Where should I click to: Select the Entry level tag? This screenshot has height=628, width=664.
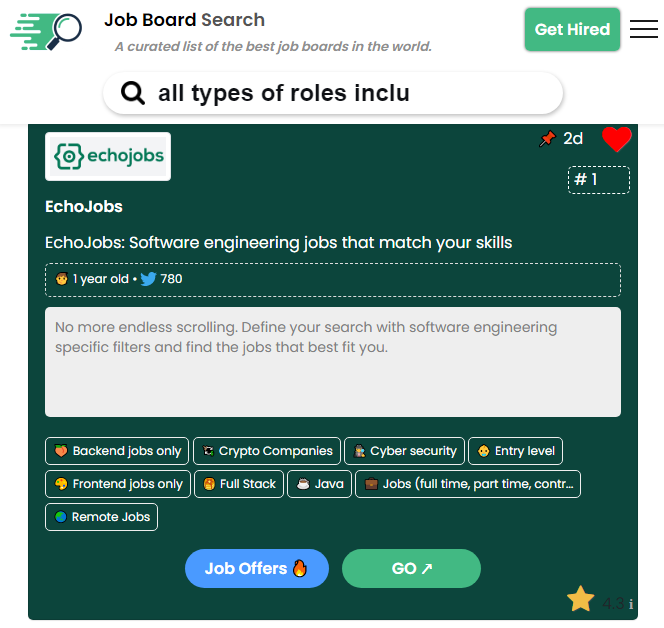515,451
